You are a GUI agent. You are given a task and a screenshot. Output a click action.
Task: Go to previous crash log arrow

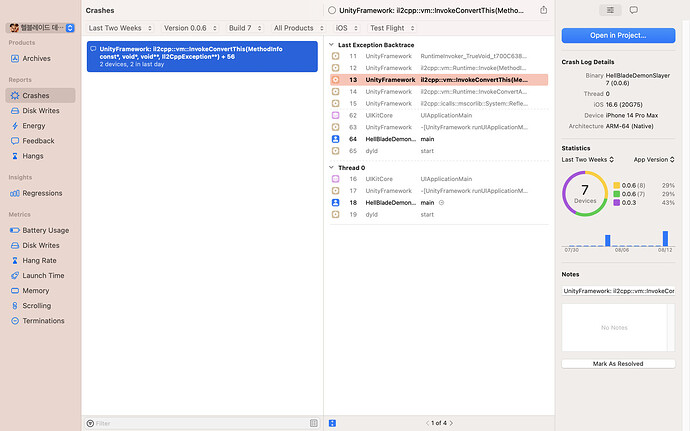coord(427,423)
